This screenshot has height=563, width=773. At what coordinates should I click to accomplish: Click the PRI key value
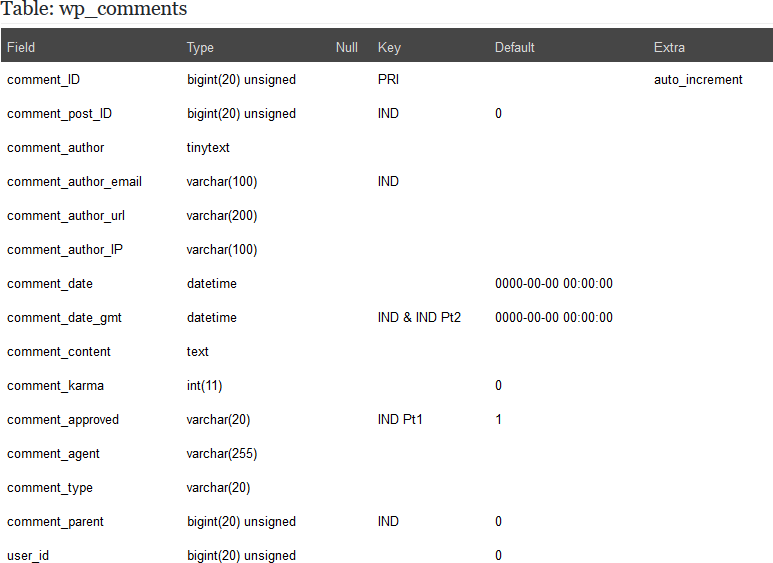pos(388,80)
